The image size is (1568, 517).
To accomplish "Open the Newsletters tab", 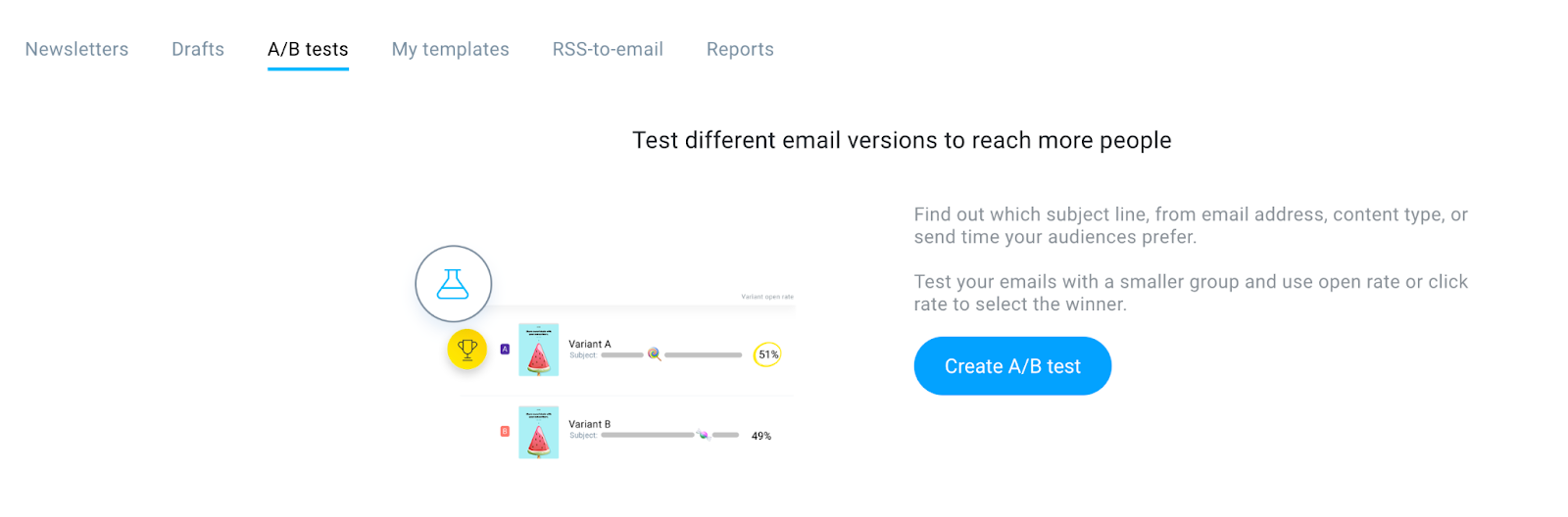I will [76, 49].
